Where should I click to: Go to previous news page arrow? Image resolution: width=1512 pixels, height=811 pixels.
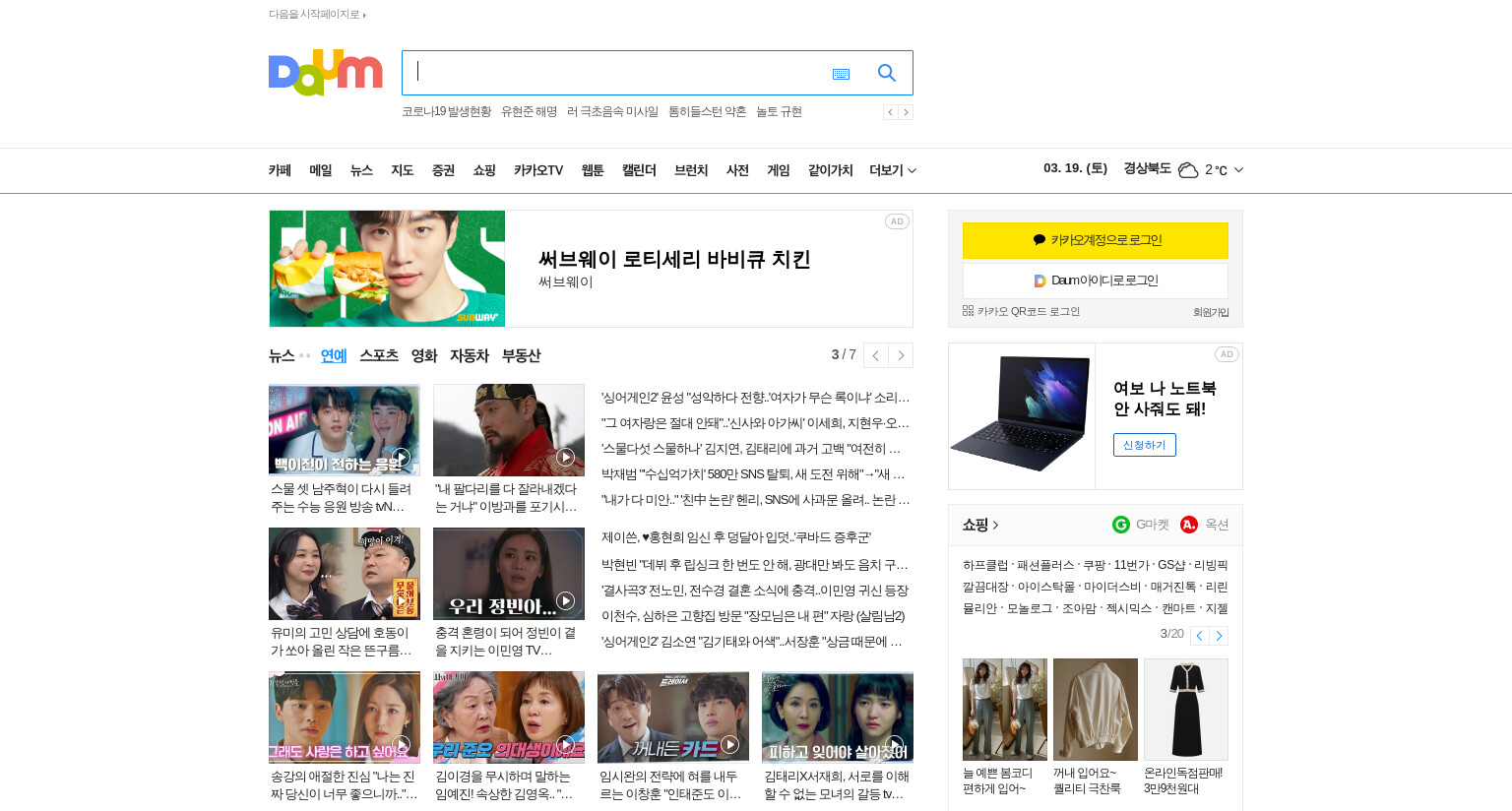tap(875, 355)
